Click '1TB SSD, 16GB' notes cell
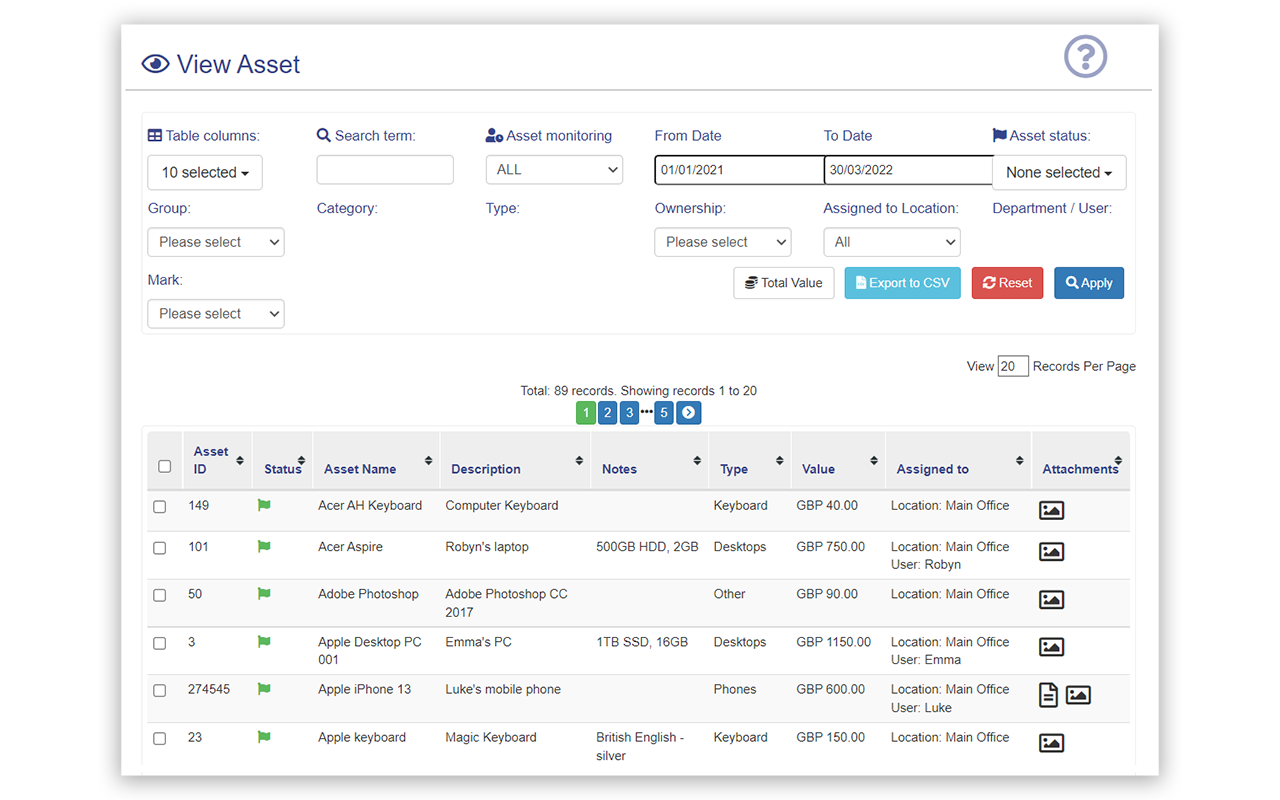 [x=642, y=642]
